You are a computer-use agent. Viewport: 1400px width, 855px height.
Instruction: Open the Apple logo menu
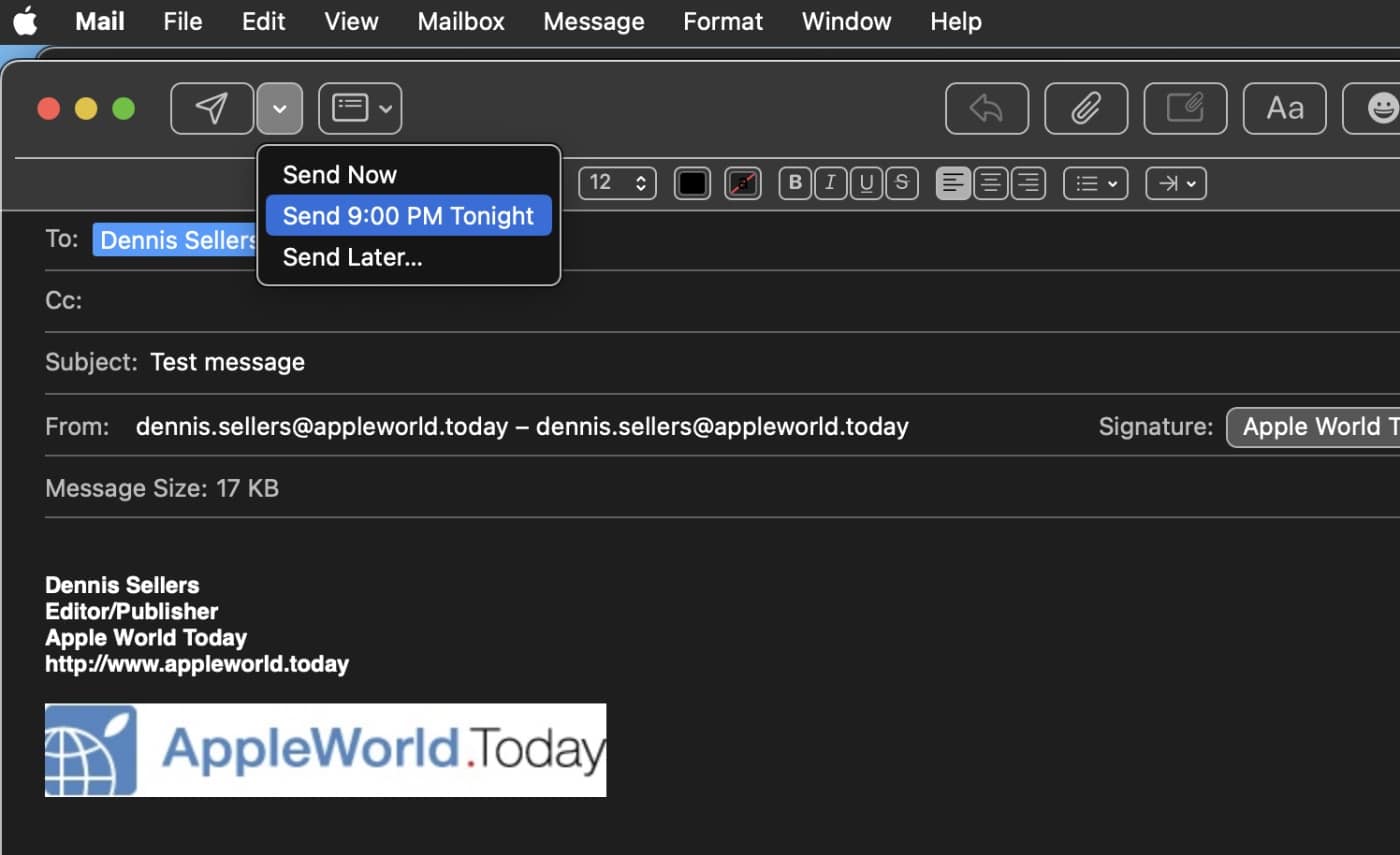tap(25, 21)
